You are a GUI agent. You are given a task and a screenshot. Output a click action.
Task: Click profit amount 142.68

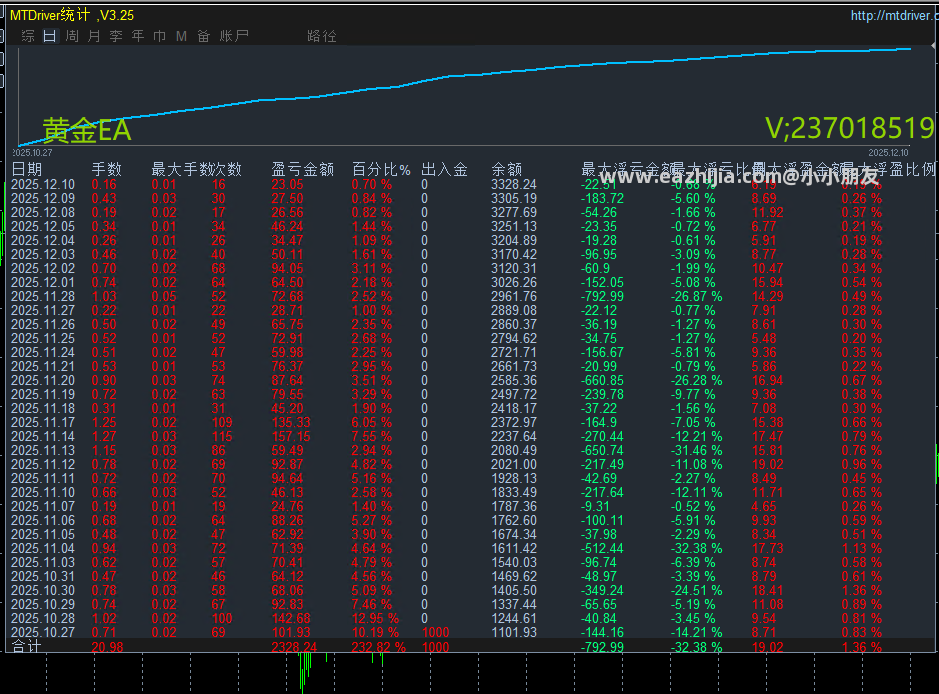click(291, 619)
